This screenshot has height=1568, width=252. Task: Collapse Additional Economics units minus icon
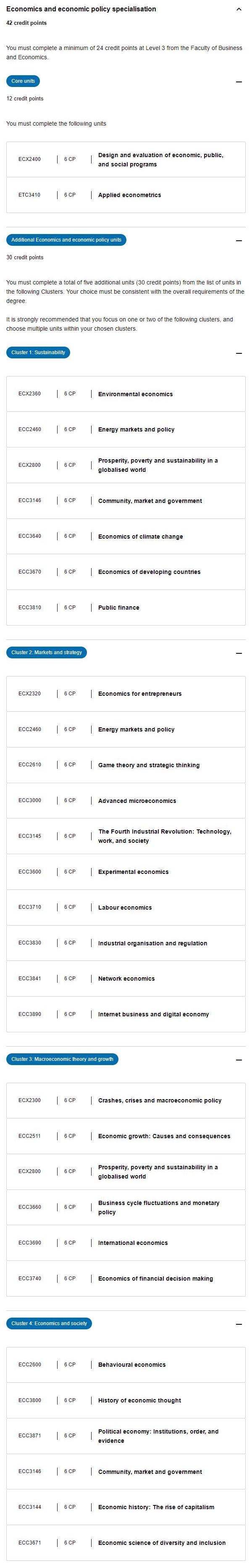[239, 240]
